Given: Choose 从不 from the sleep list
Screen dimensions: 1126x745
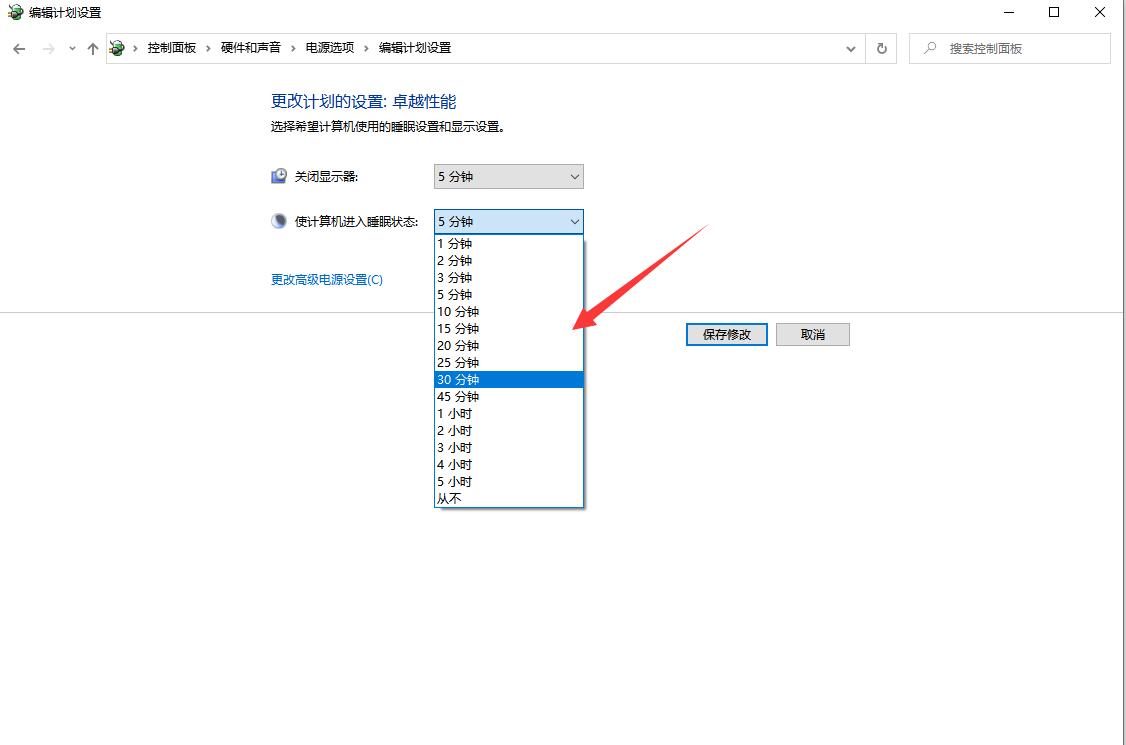Looking at the screenshot, I should coord(509,499).
